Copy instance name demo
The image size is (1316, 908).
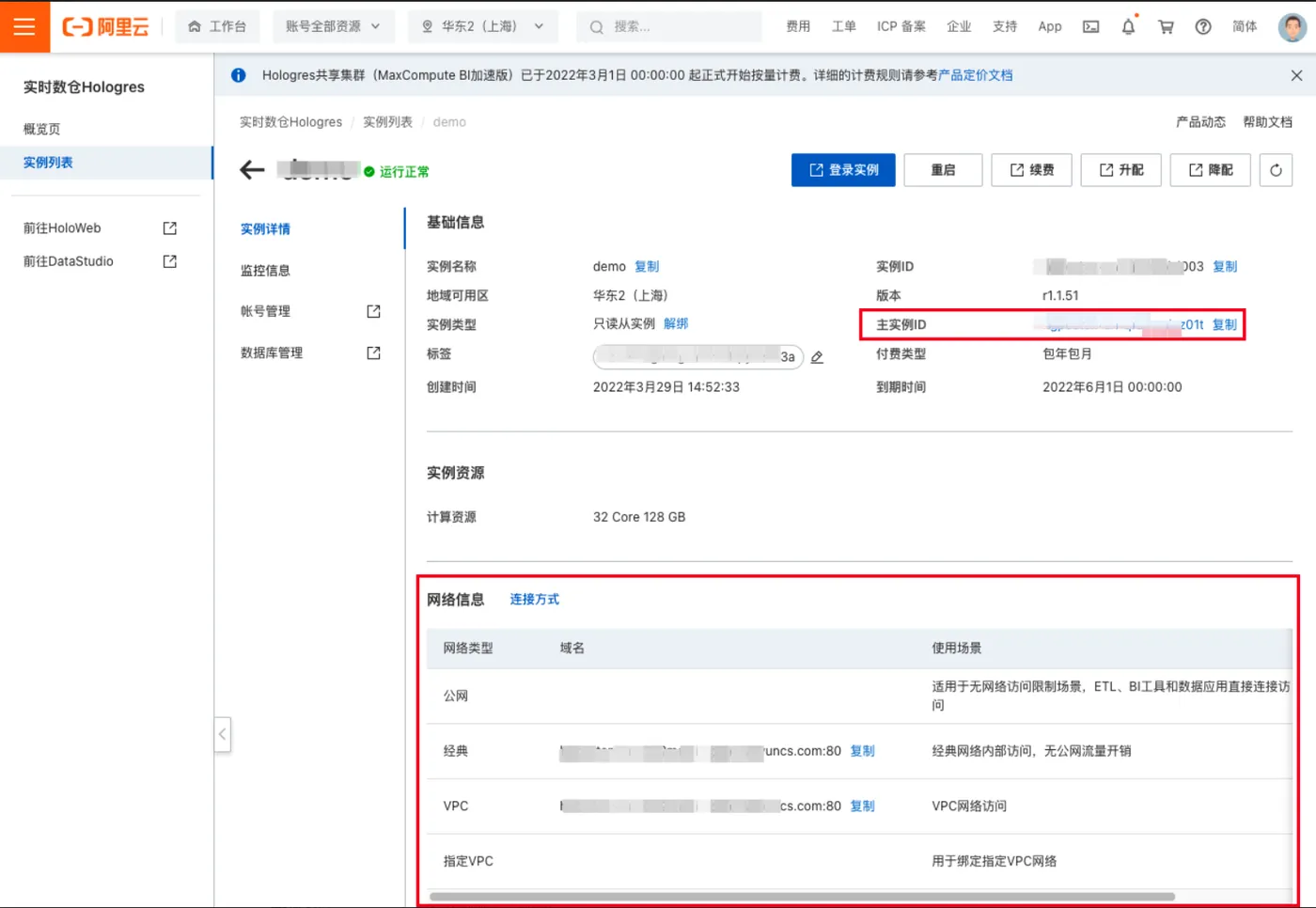click(647, 267)
